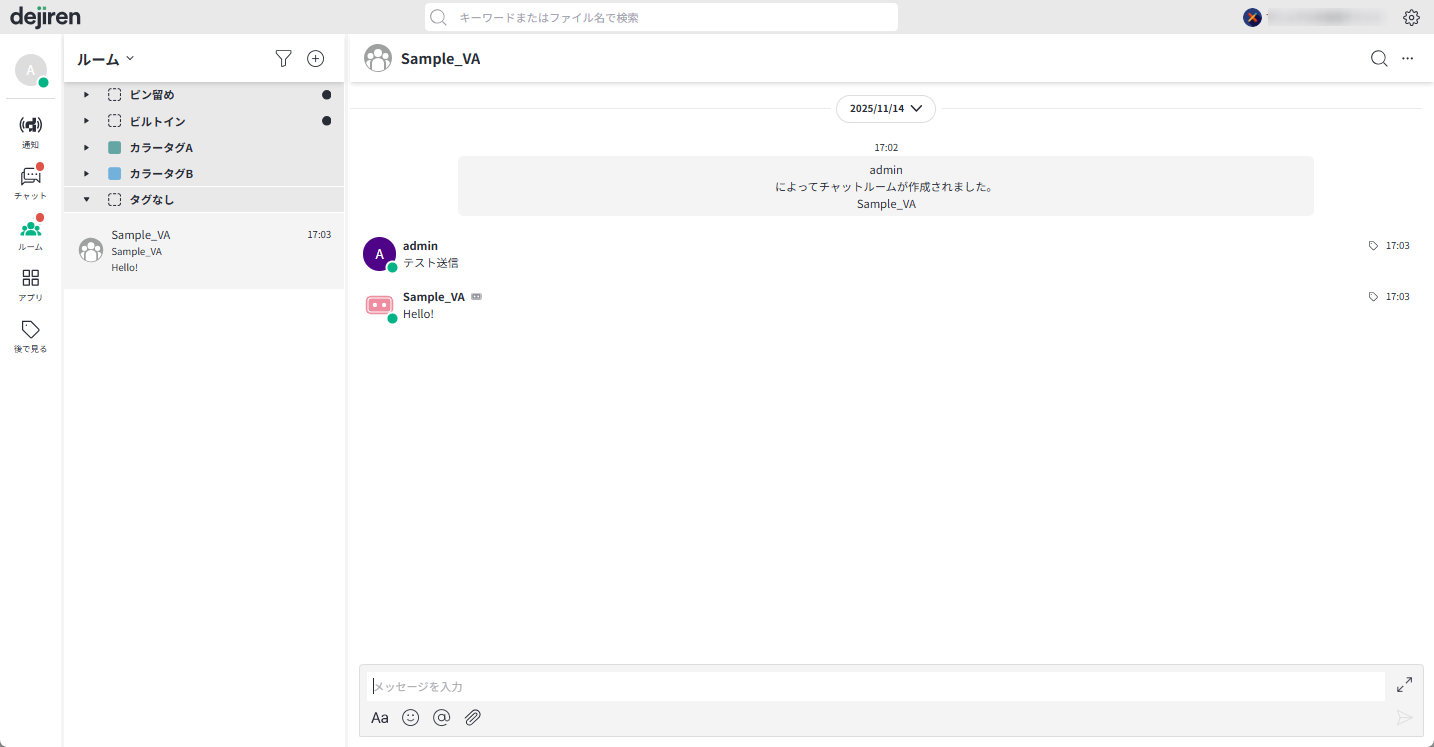Insert a mention with the @ icon
The image size is (1434, 747).
(x=441, y=717)
